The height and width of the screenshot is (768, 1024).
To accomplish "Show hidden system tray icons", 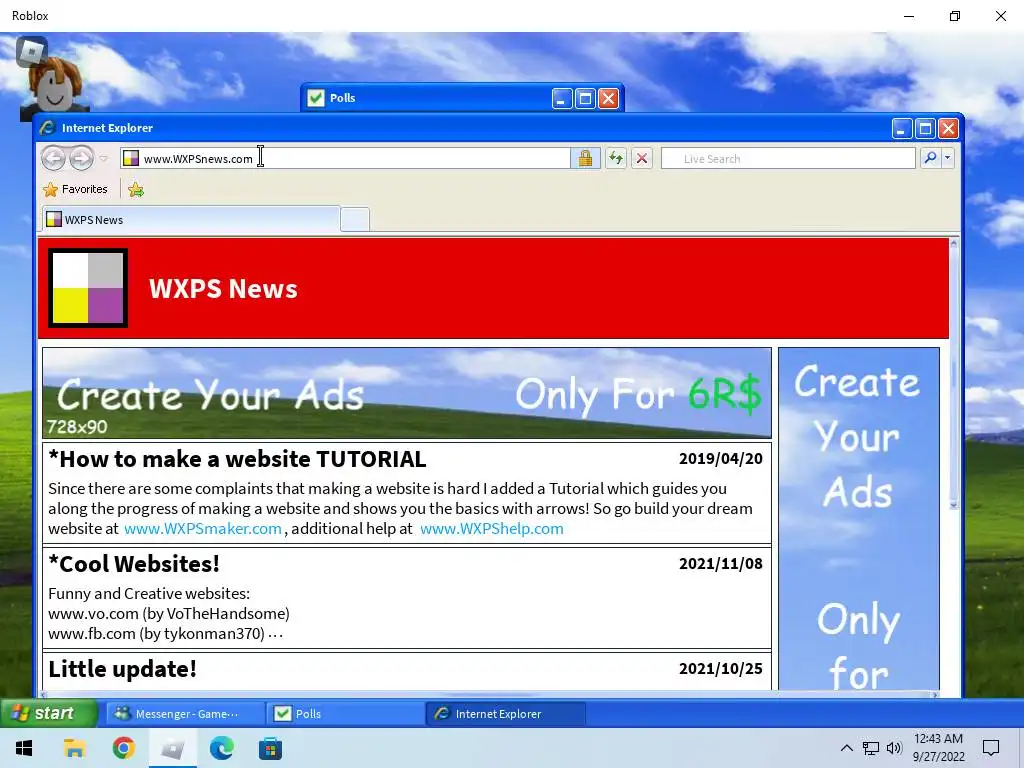I will (x=846, y=748).
